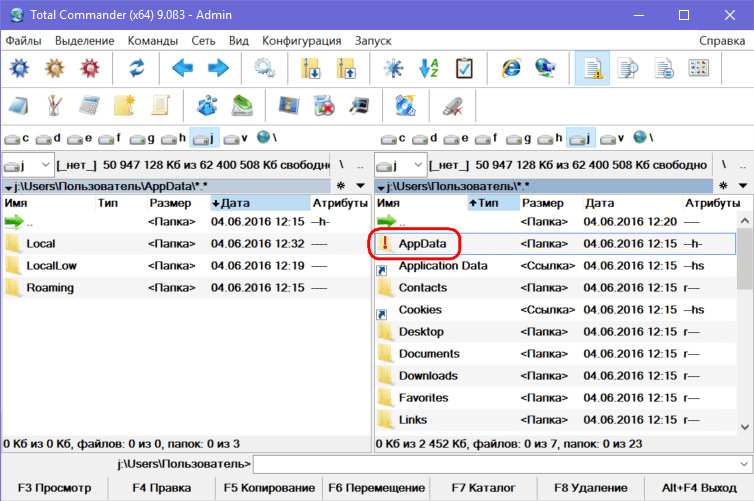754x501 pixels.
Task: Click pack files icon with down arrow
Action: point(311,68)
